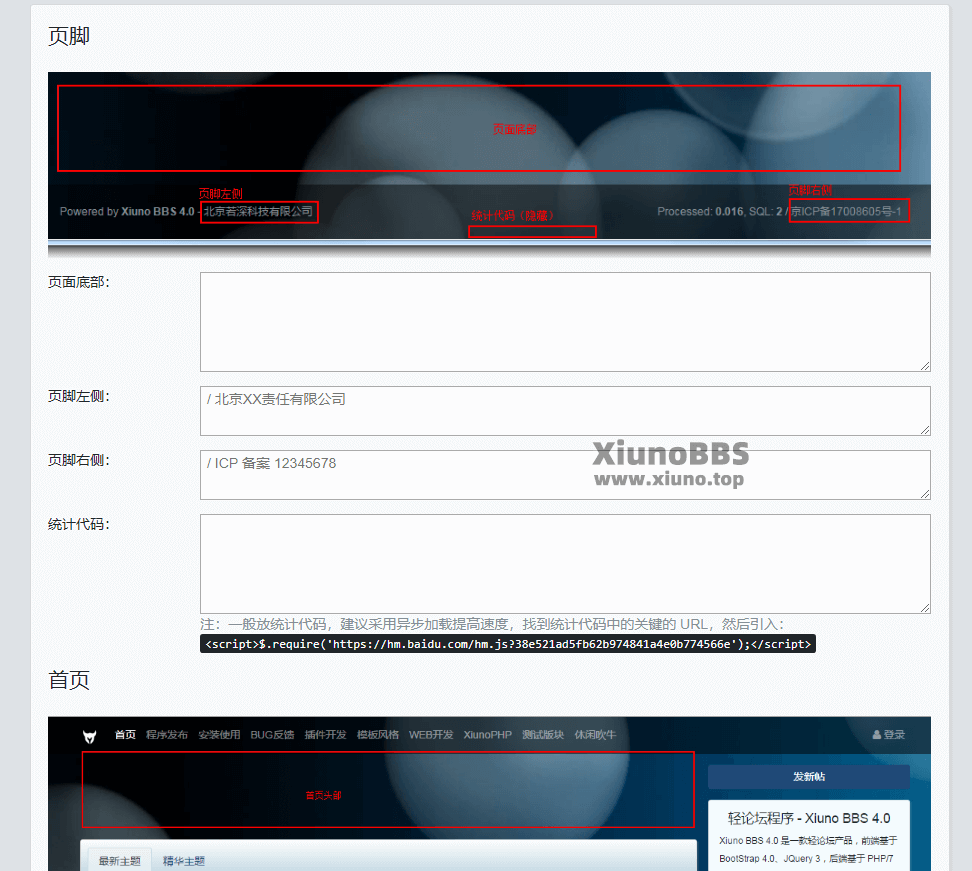Image resolution: width=972 pixels, height=871 pixels.
Task: Click the resize grip of 页脚右侧 text area
Action: 925,493
